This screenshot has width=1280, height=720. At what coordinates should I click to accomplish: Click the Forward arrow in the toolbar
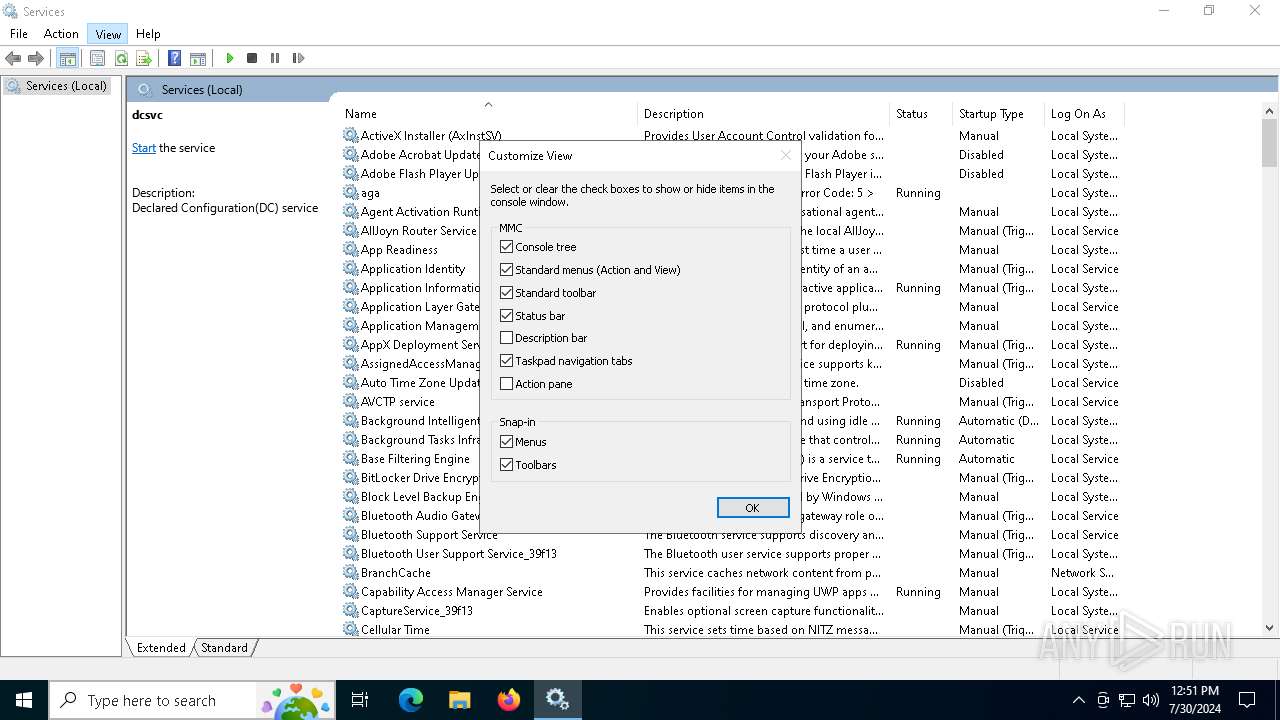click(36, 58)
